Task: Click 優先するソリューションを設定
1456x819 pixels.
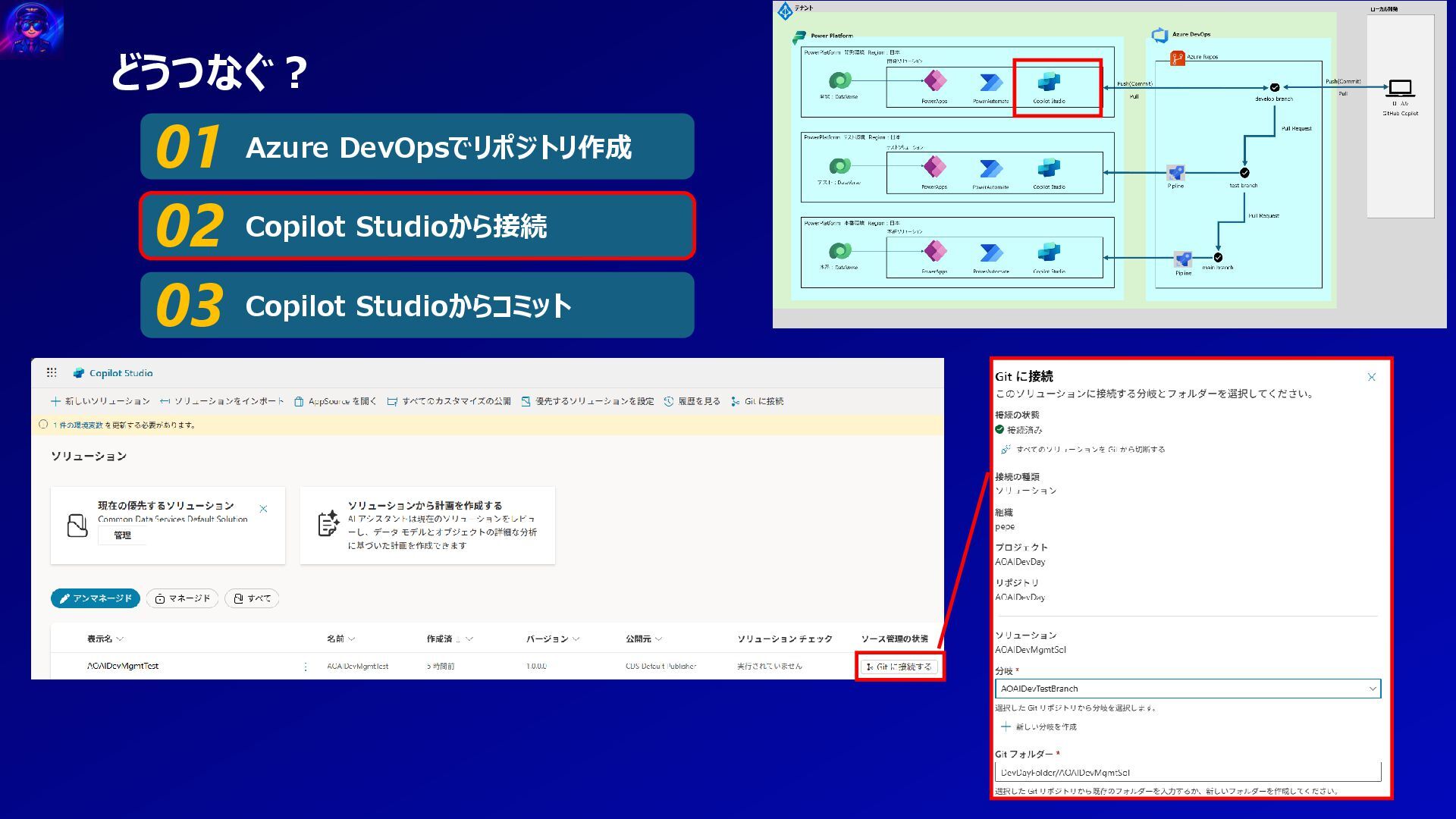Action: coord(588,401)
